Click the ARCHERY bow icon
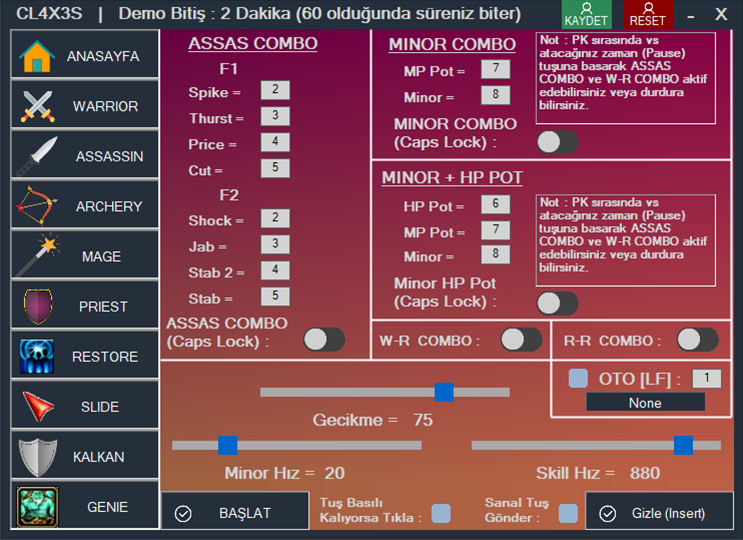The image size is (743, 540). click(37, 206)
